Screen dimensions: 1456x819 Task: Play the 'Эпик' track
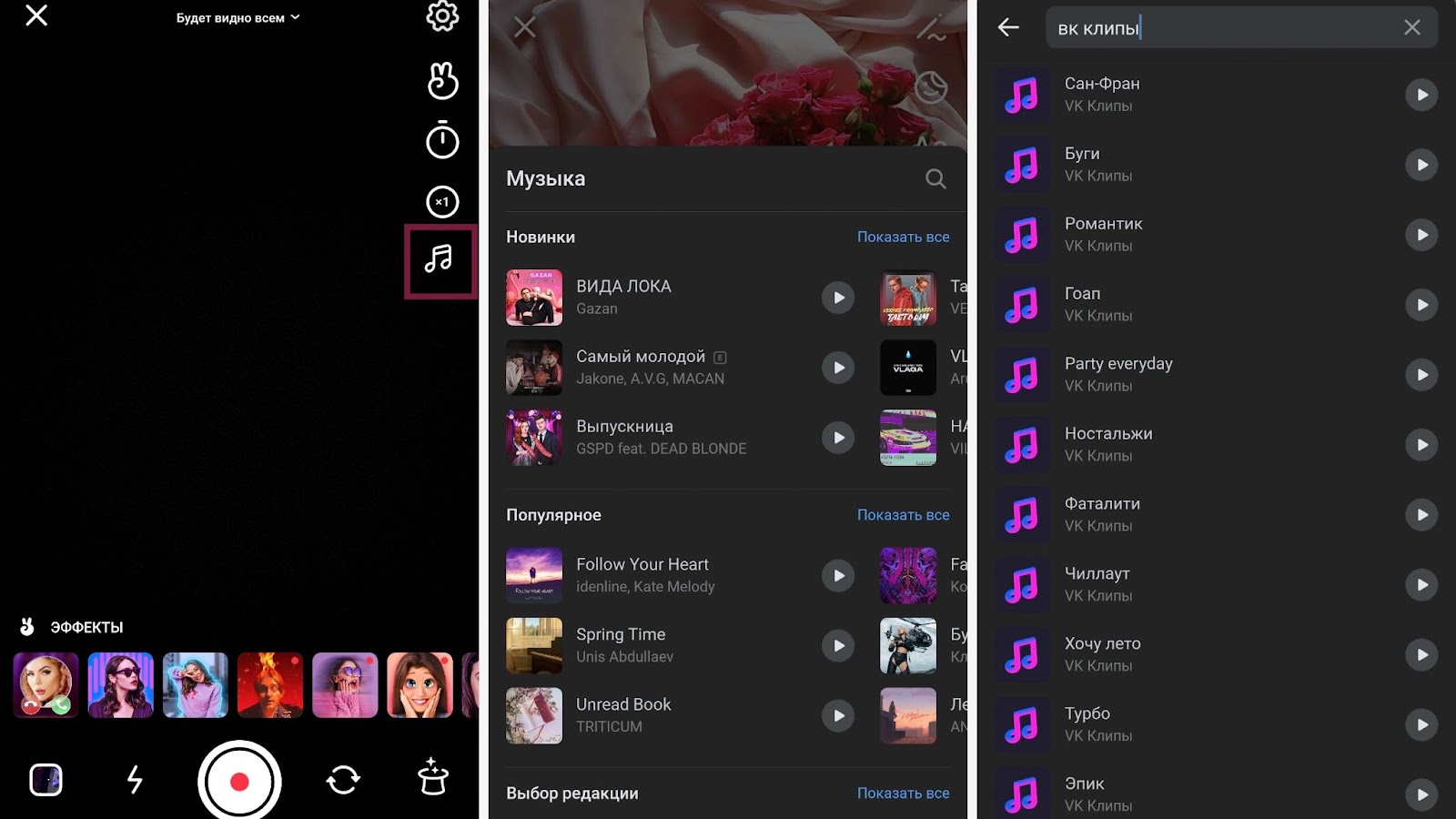coord(1421,795)
